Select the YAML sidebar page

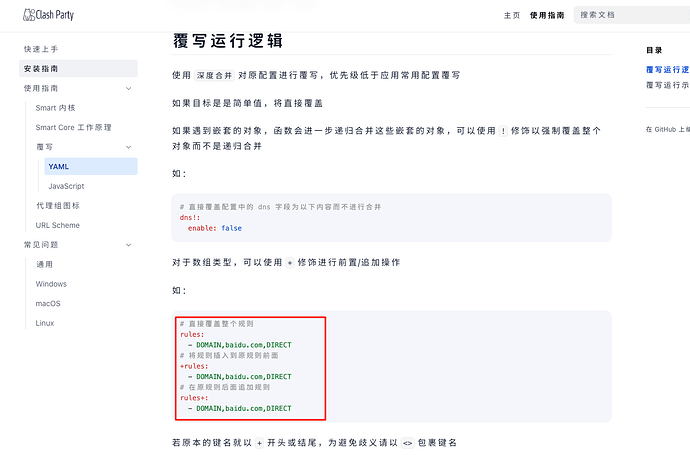pos(91,166)
